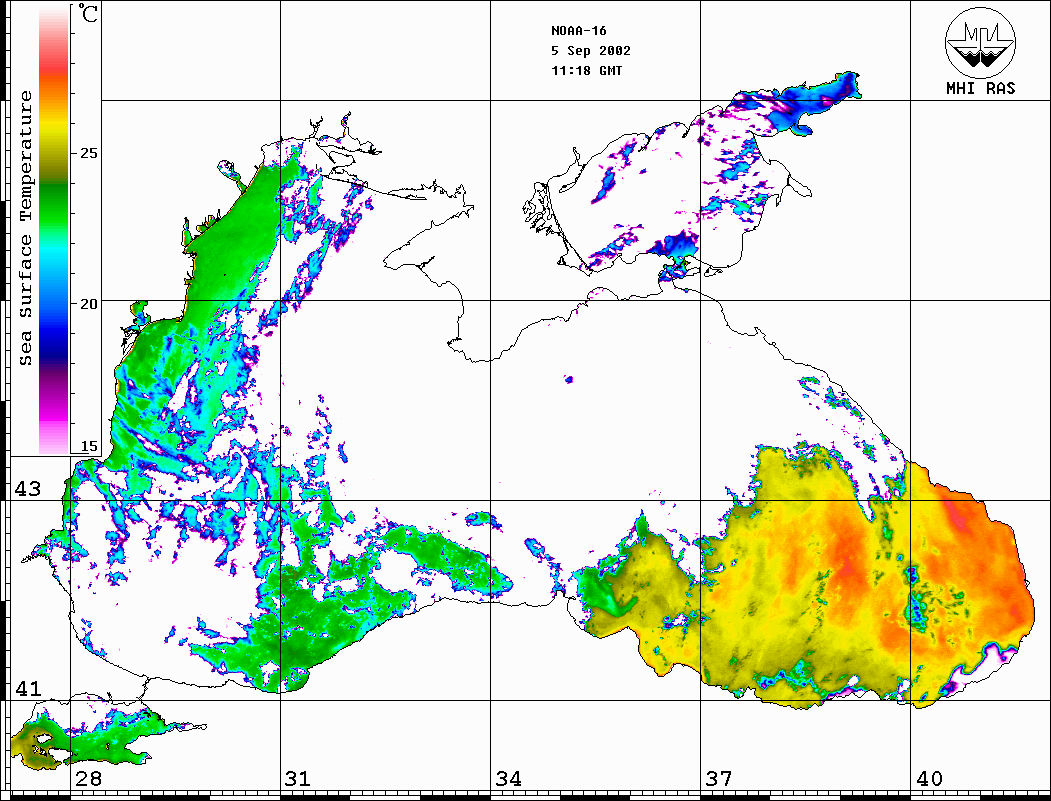This screenshot has height=801, width=1051.
Task: Click the MHI RAS logo emblem
Action: (981, 42)
